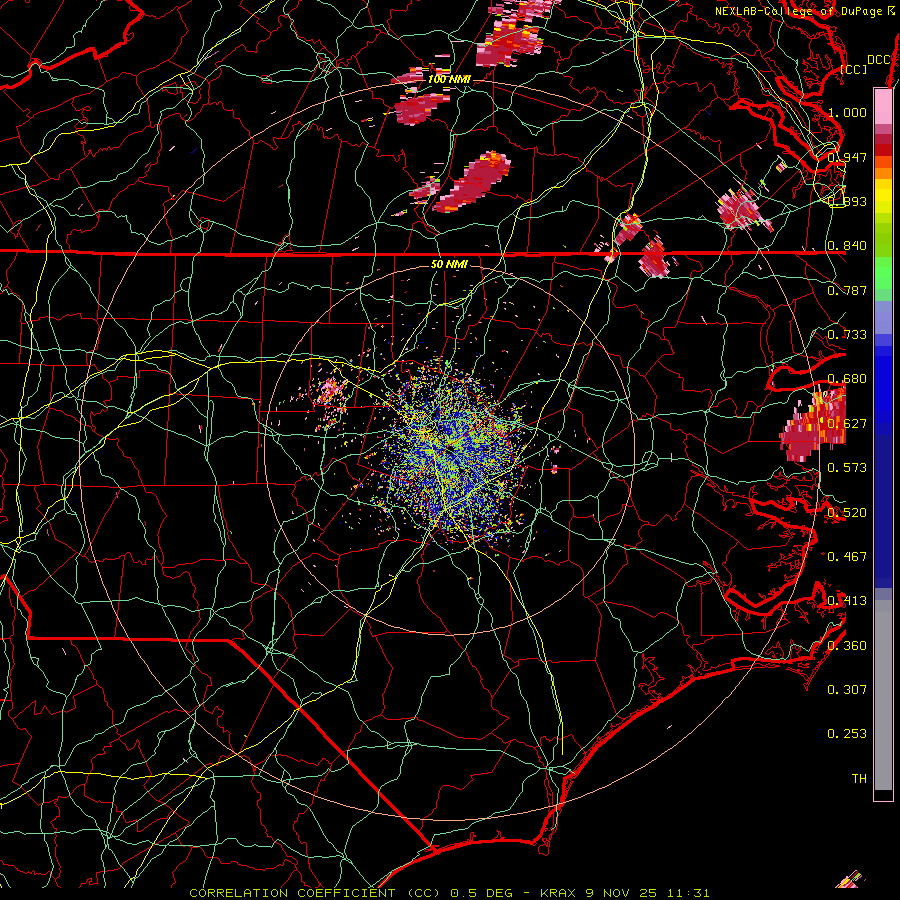Screen dimensions: 900x900
Task: Click the 100 NMI range ring label
Action: pos(449,79)
